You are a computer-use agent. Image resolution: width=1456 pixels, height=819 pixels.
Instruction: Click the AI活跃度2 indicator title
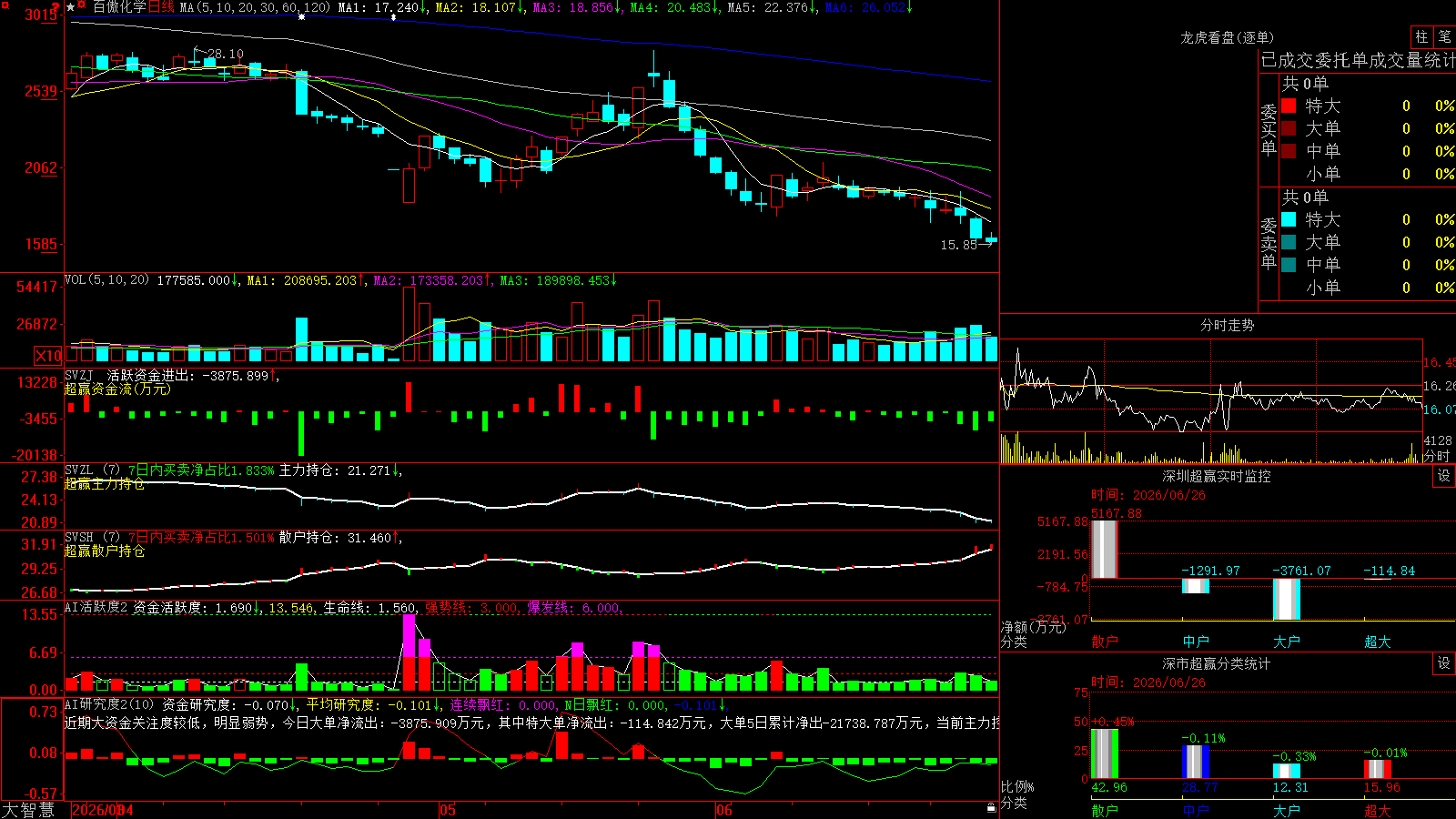[x=96, y=607]
